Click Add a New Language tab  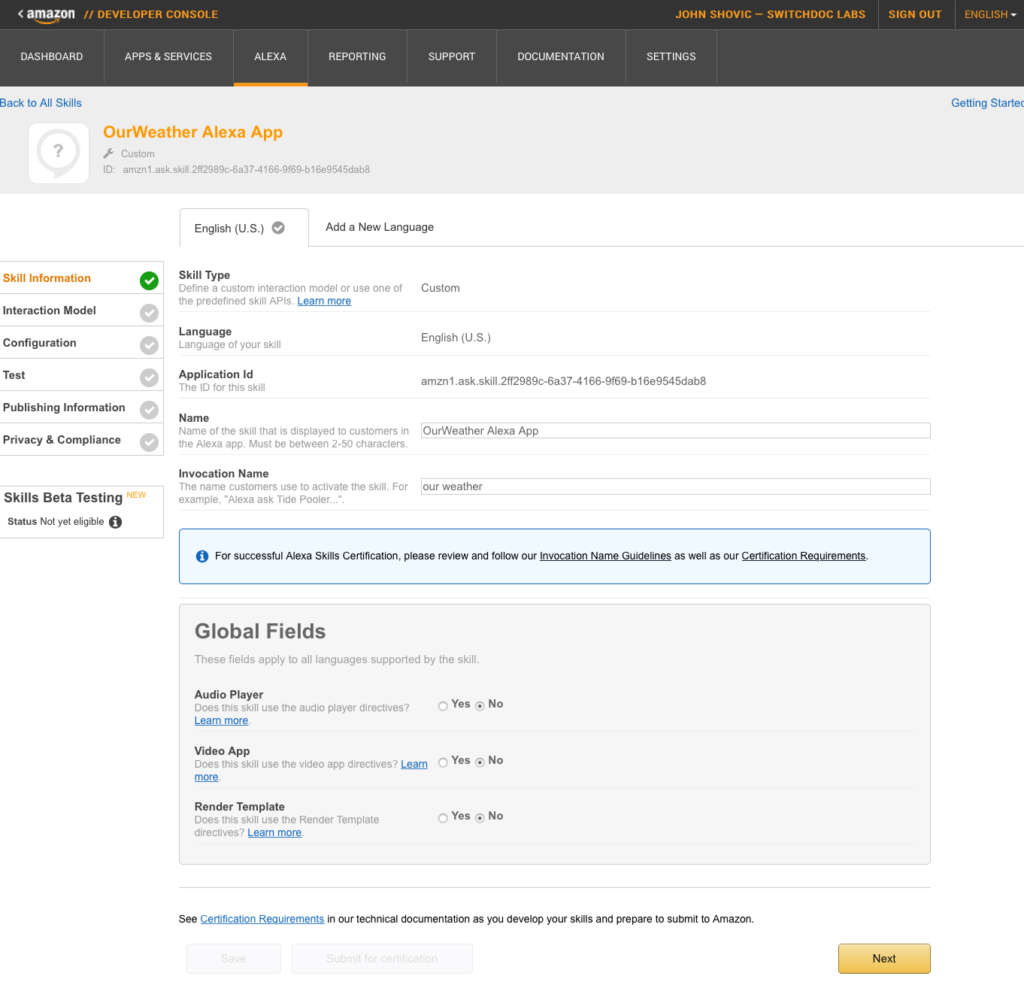(379, 227)
